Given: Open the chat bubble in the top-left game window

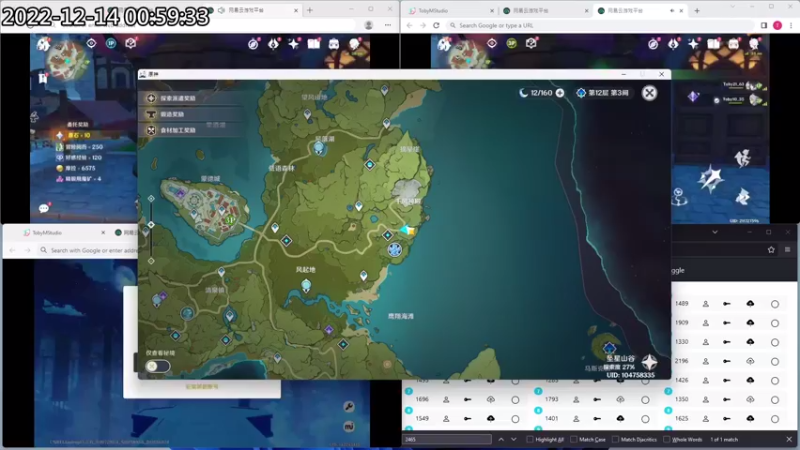Looking at the screenshot, I should click(x=44, y=208).
